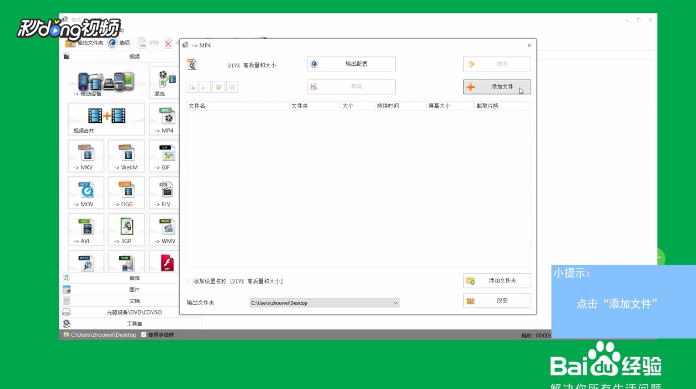This screenshot has width=696, height=389.
Task: Click the 添加文件夹 (Add Folder) button
Action: (x=496, y=281)
